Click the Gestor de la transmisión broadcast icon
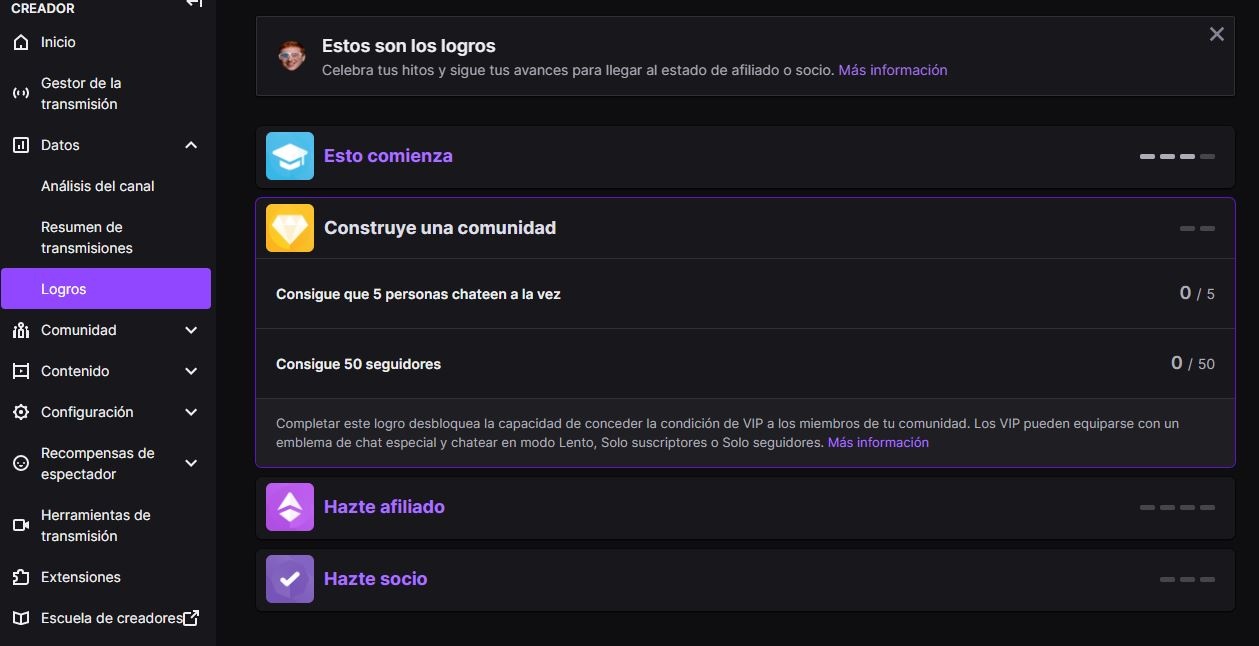The height and width of the screenshot is (646, 1259). 21,94
